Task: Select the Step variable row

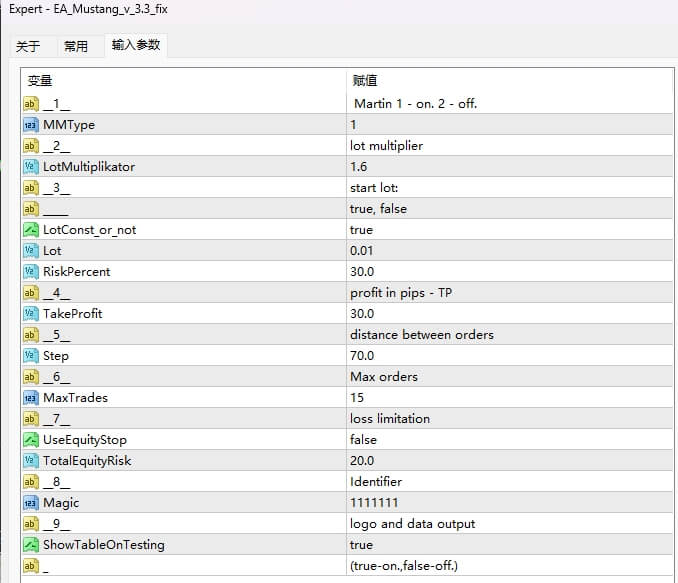Action: [x=56, y=356]
